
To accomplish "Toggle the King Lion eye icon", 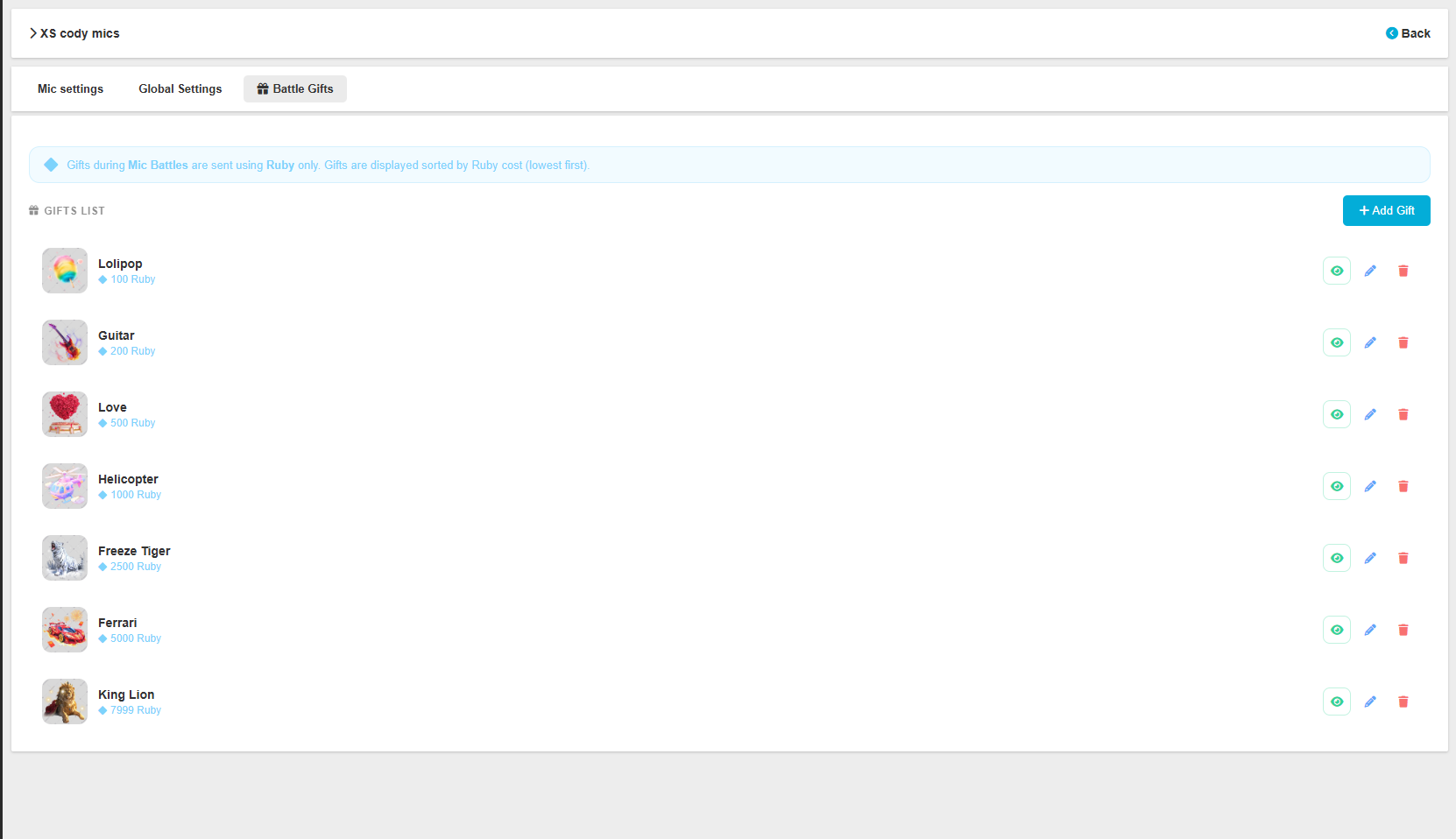I will point(1336,702).
